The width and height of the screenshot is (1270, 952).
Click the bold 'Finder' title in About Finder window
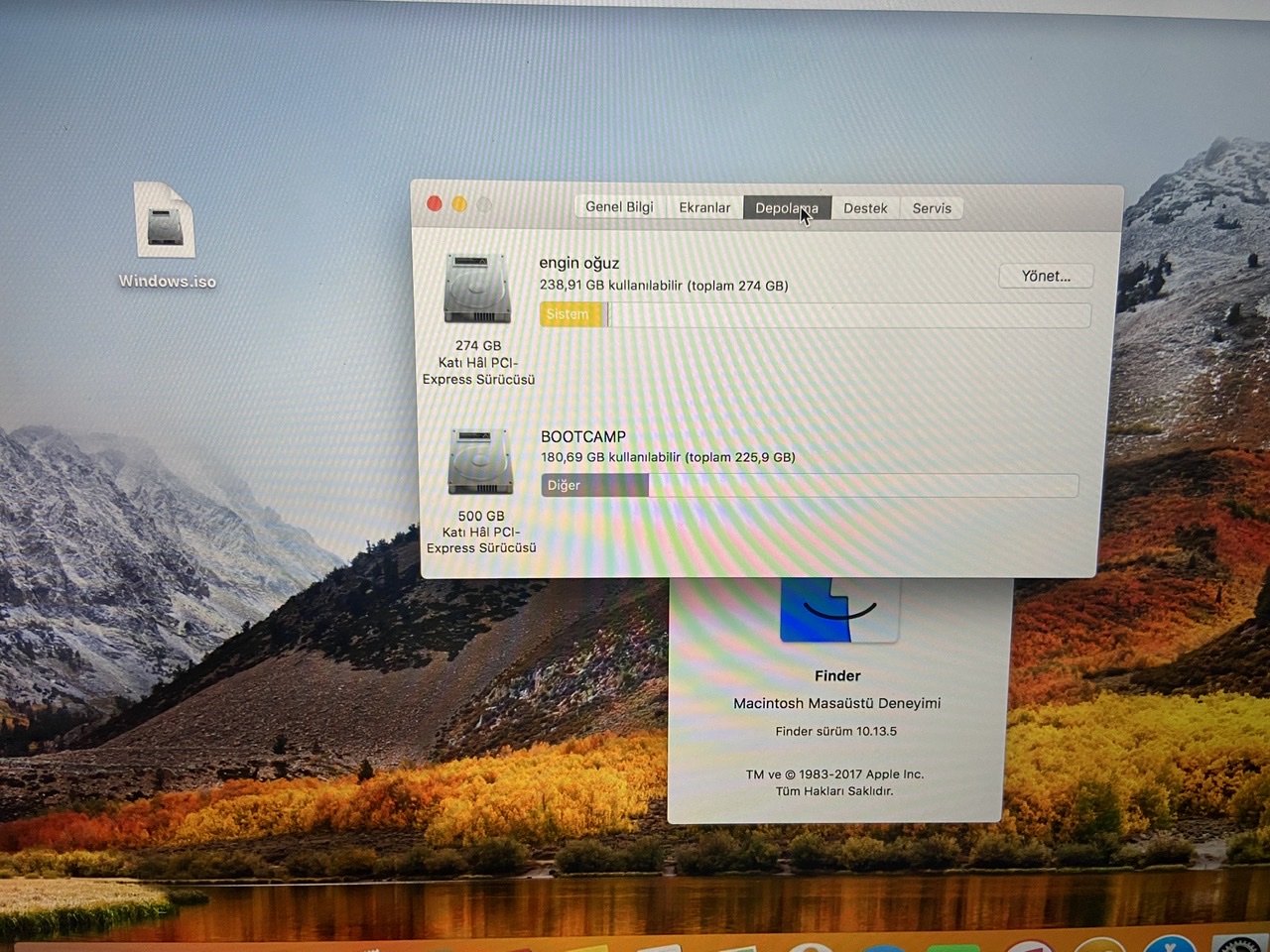[837, 675]
